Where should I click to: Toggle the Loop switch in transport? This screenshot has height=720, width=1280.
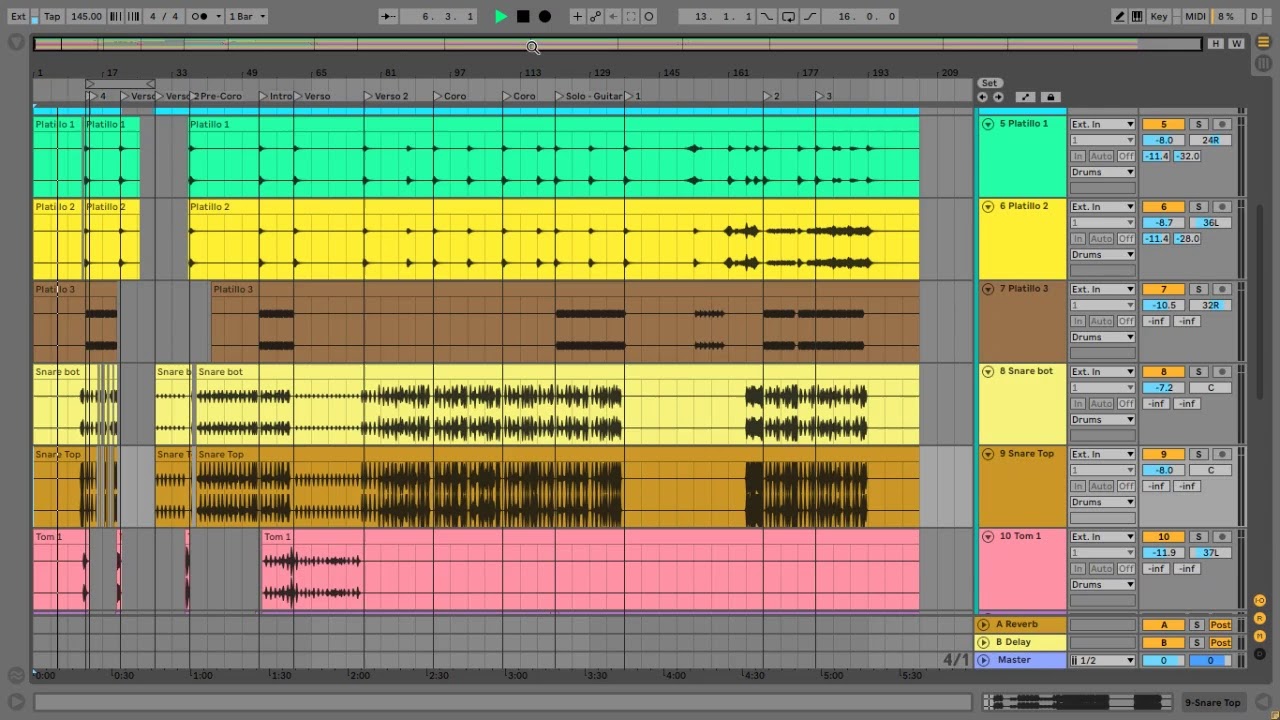click(788, 16)
